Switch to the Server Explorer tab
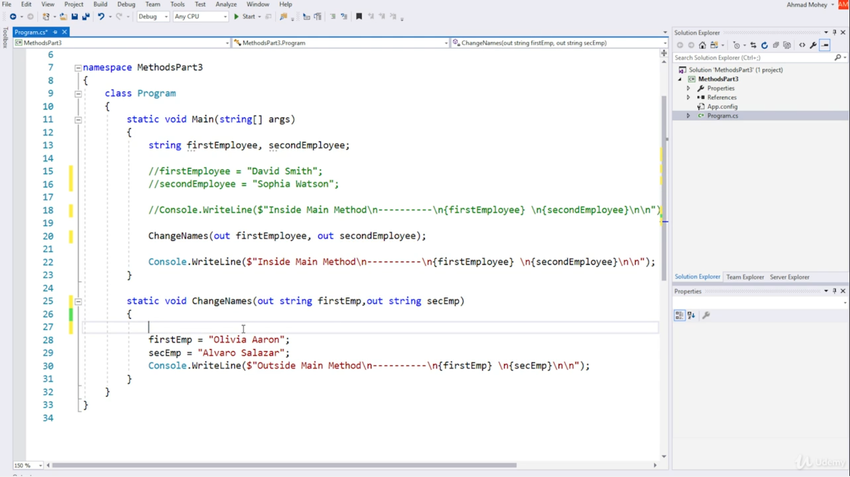 [x=789, y=277]
